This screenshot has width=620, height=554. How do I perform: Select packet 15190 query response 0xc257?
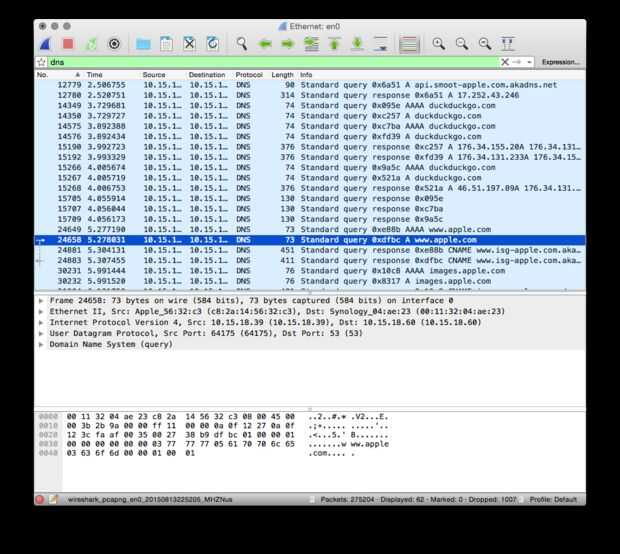click(310, 147)
